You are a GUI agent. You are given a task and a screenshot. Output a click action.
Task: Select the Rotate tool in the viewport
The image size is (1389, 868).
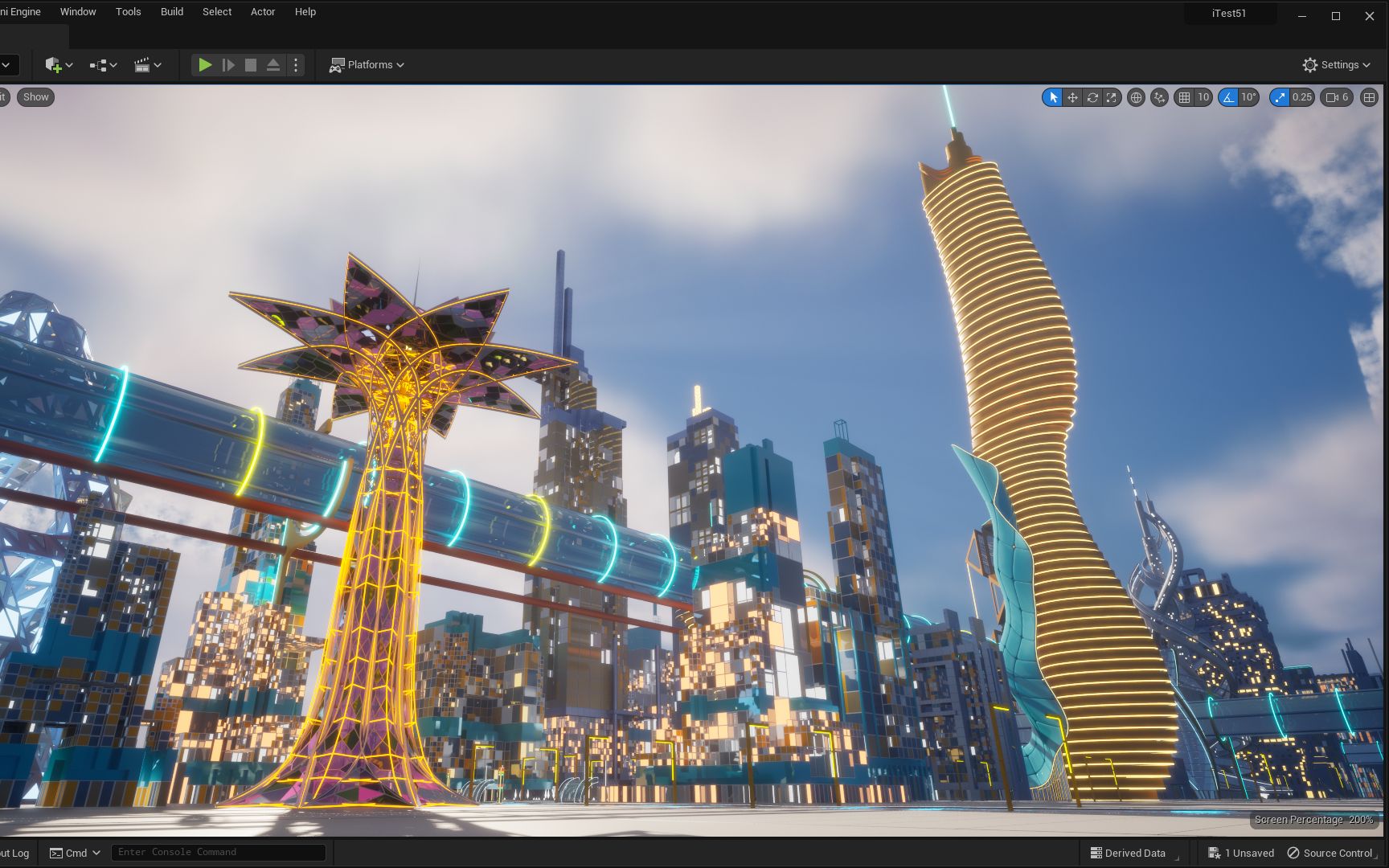[x=1092, y=97]
